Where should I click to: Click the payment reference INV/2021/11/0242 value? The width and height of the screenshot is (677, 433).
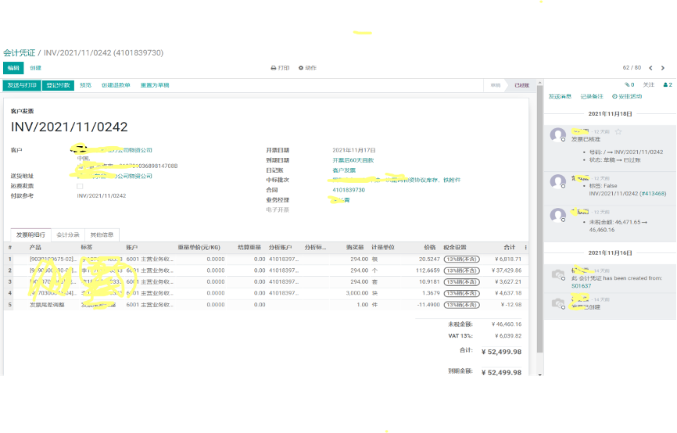tap(101, 196)
